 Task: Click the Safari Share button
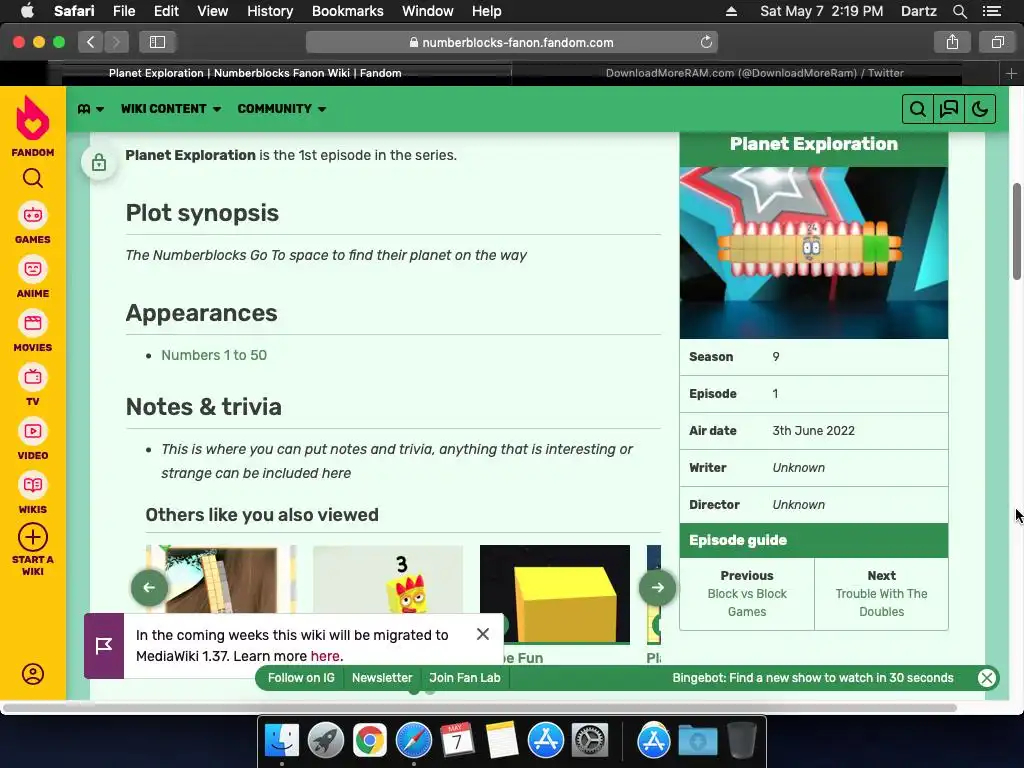click(952, 42)
